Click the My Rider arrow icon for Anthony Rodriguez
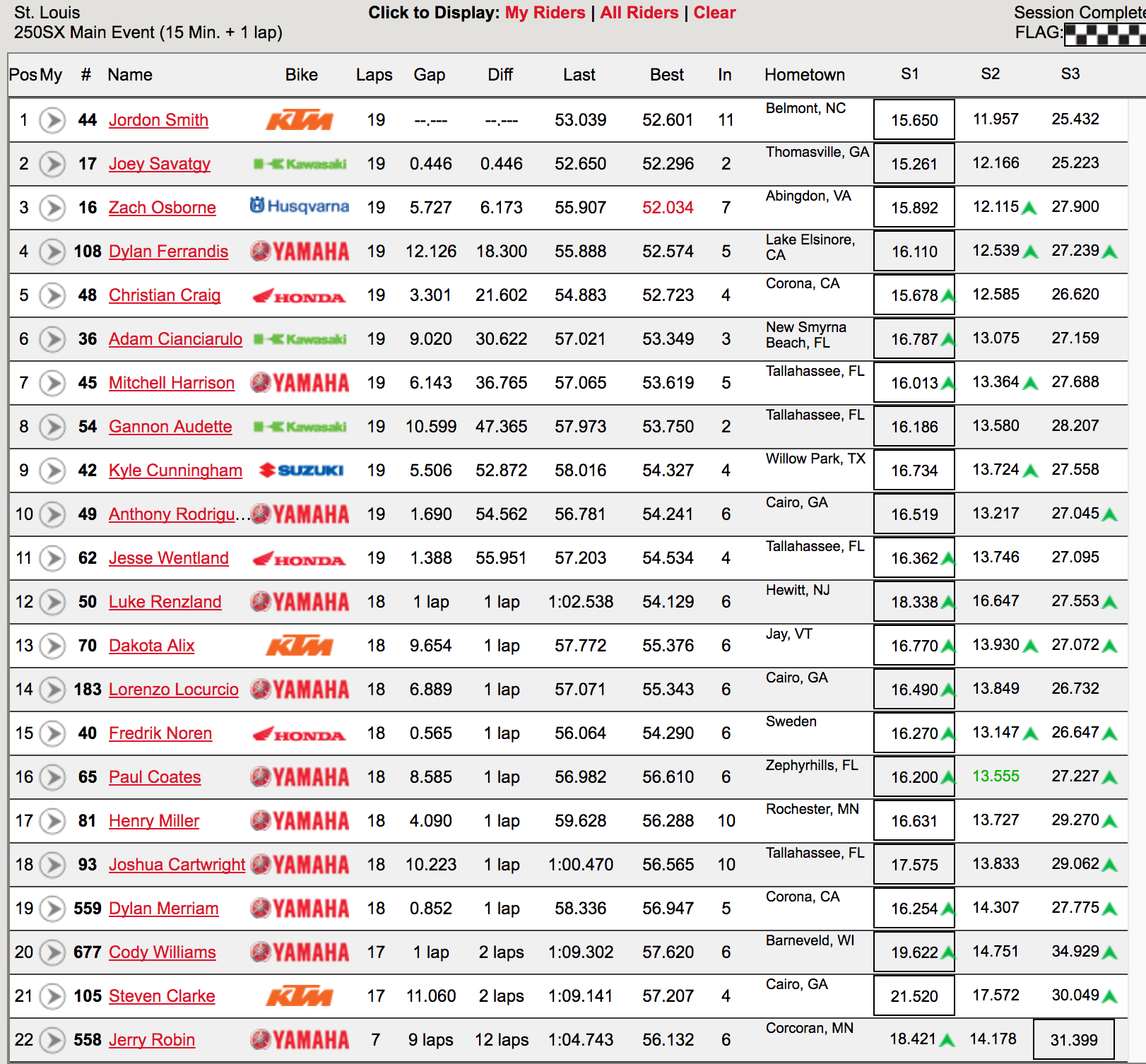The width and height of the screenshot is (1146, 1064). (52, 514)
